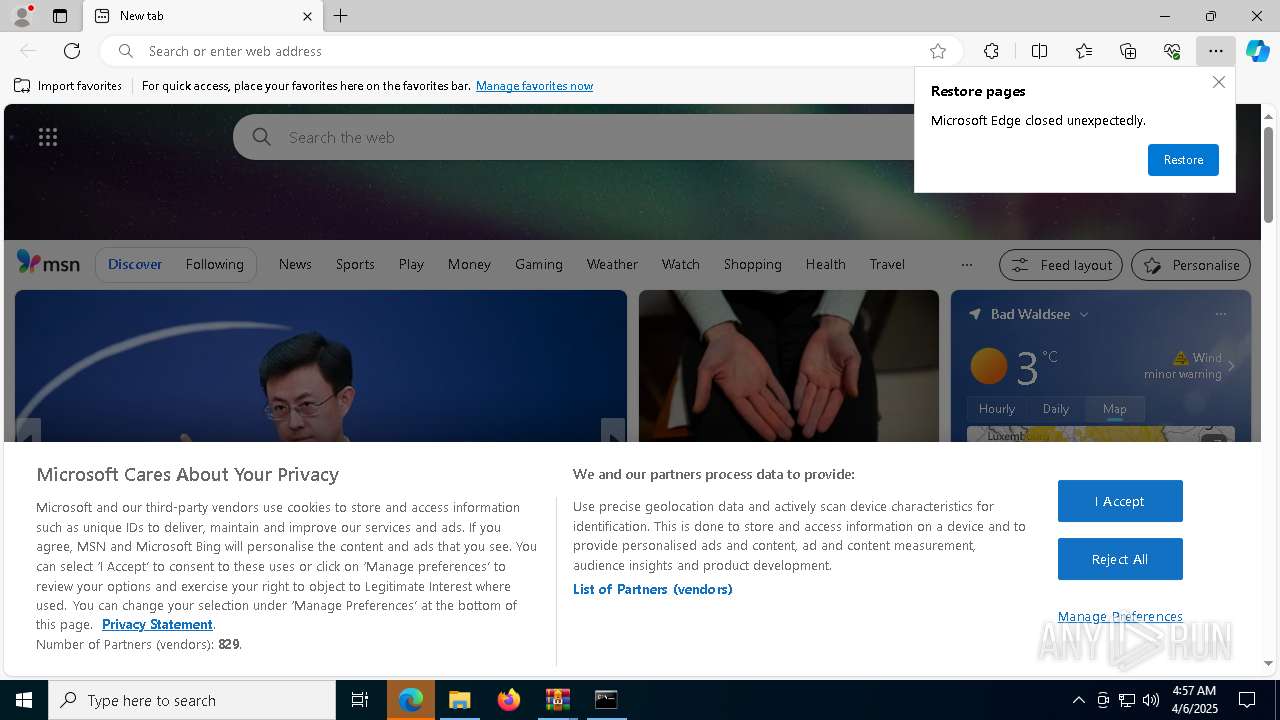
Task: Show hidden system tray icons
Action: [x=1078, y=700]
